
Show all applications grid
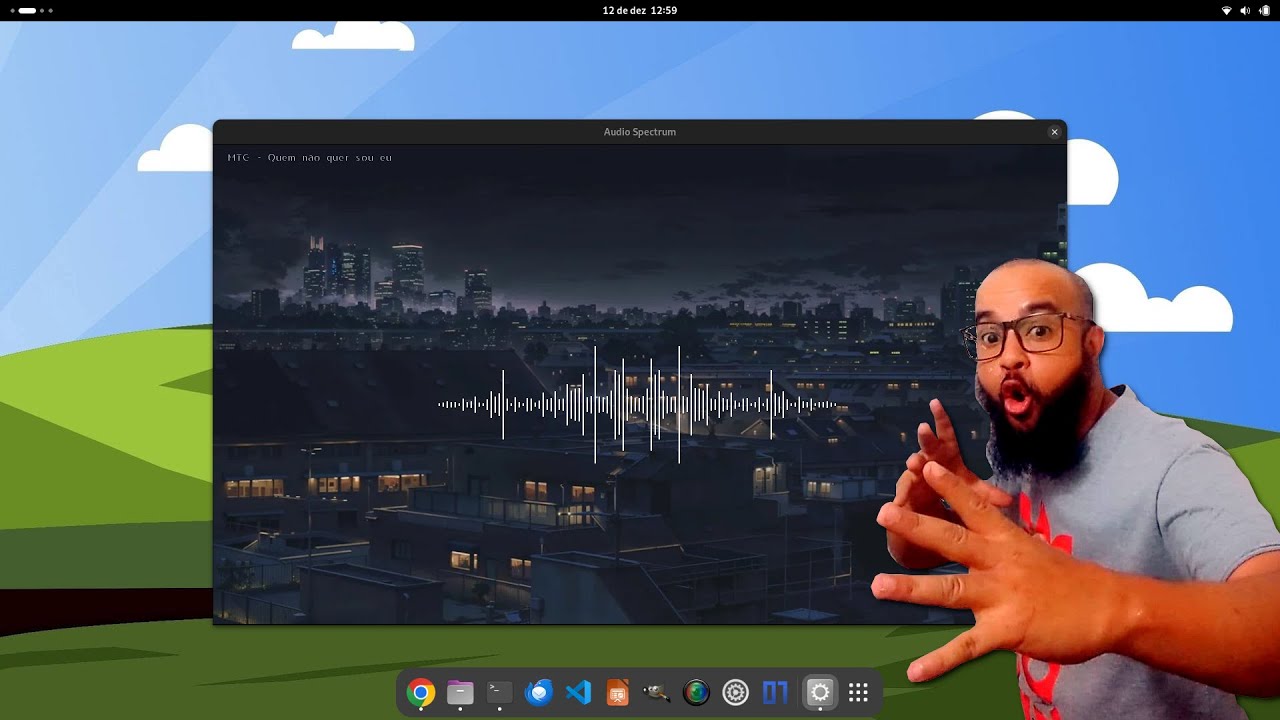858,693
